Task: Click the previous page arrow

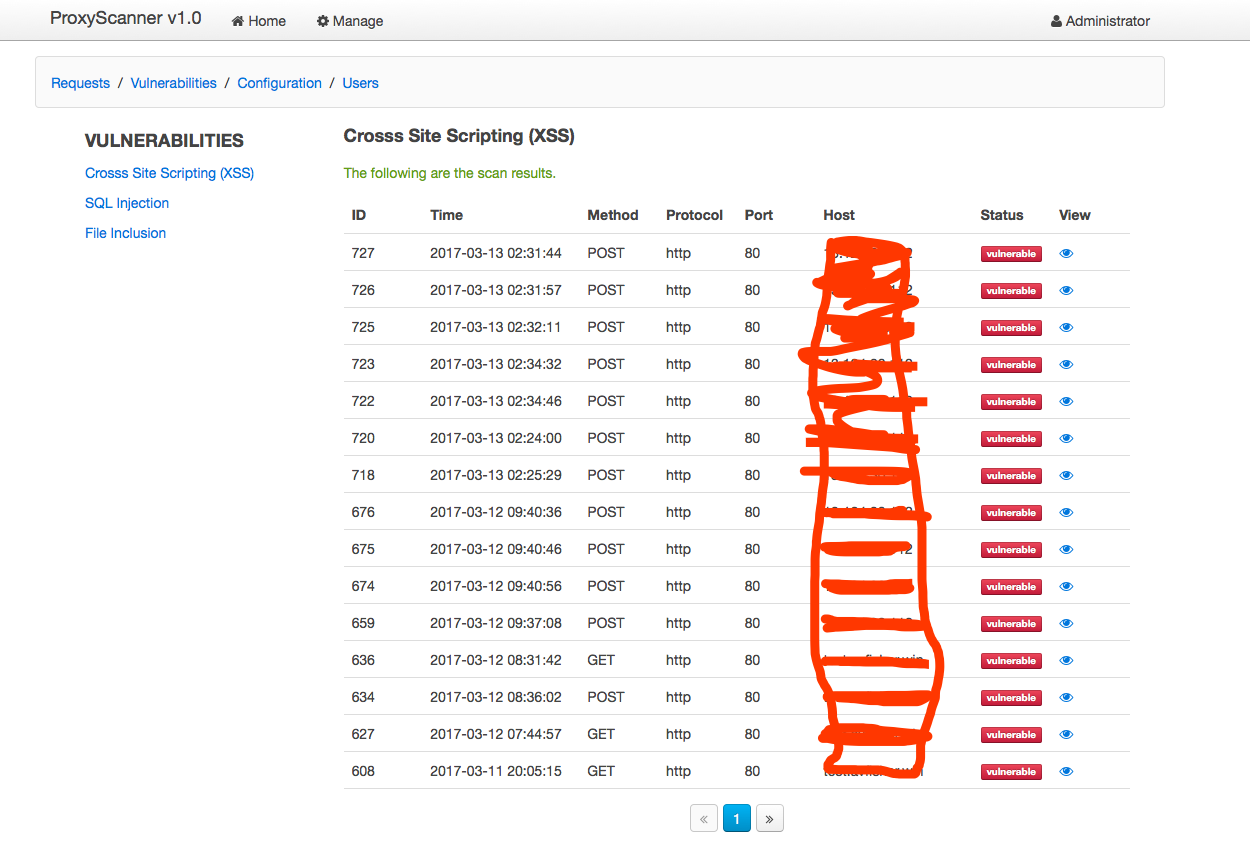Action: pos(704,819)
